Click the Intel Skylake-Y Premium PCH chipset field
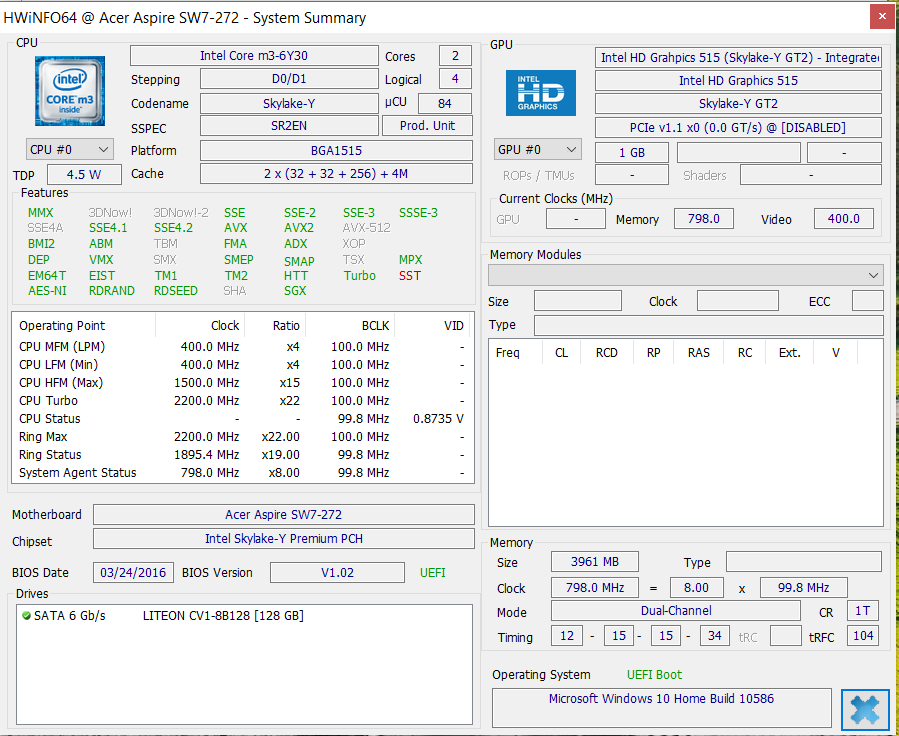The height and width of the screenshot is (736, 899). click(x=283, y=539)
